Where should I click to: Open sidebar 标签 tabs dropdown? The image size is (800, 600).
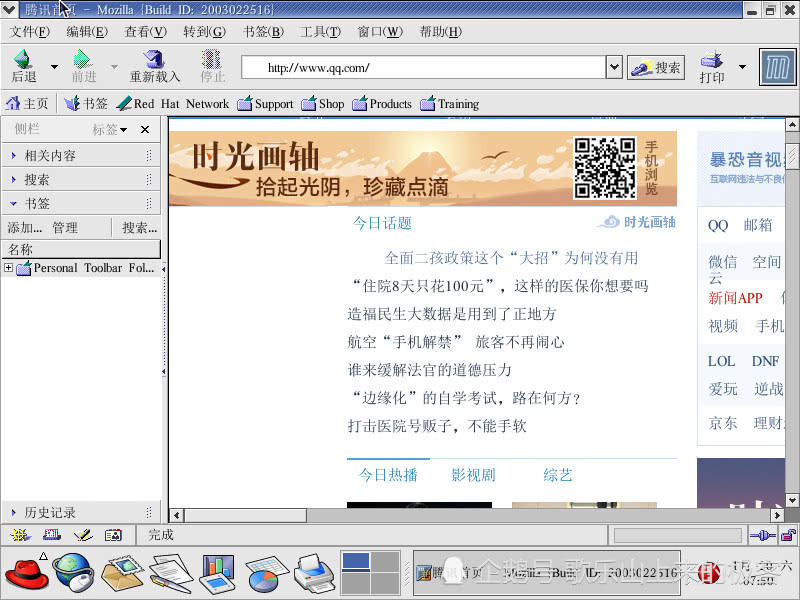110,130
